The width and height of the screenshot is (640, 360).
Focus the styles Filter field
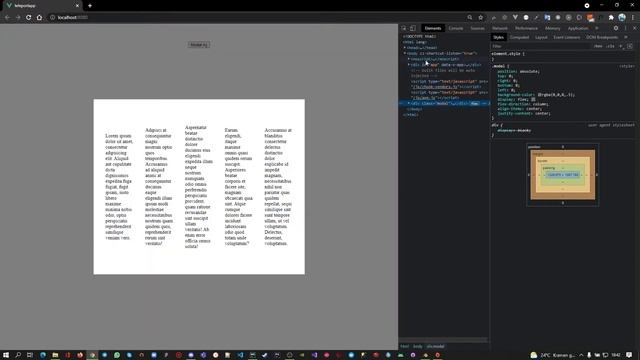[x=541, y=46]
